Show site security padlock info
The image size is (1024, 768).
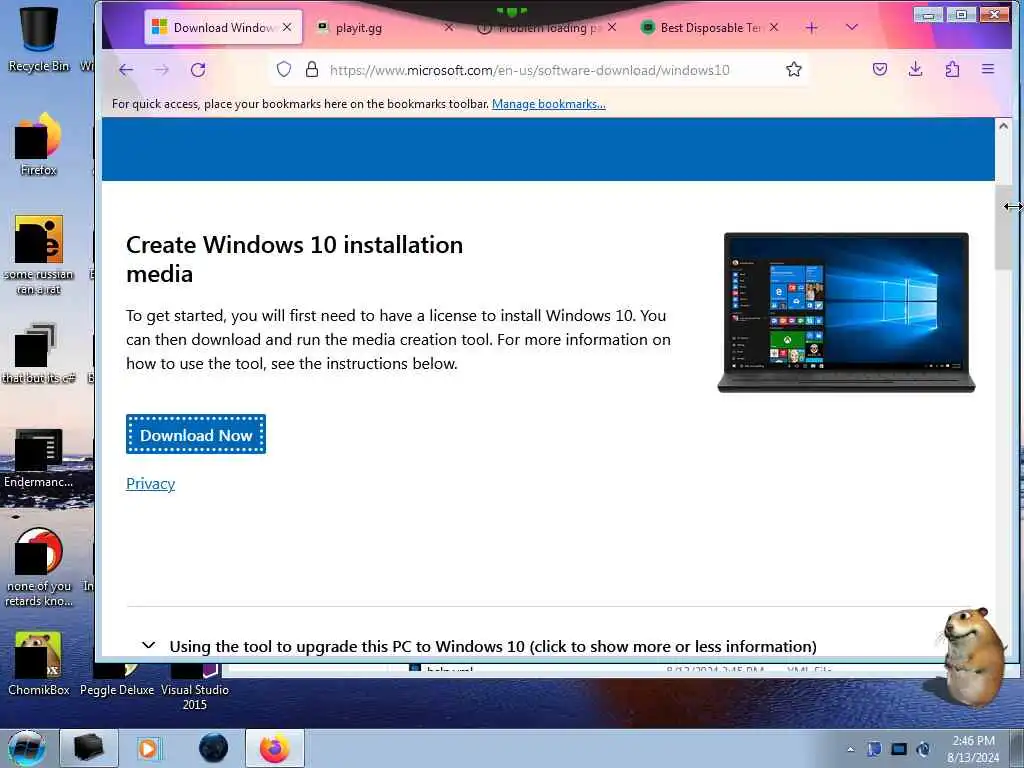point(312,69)
